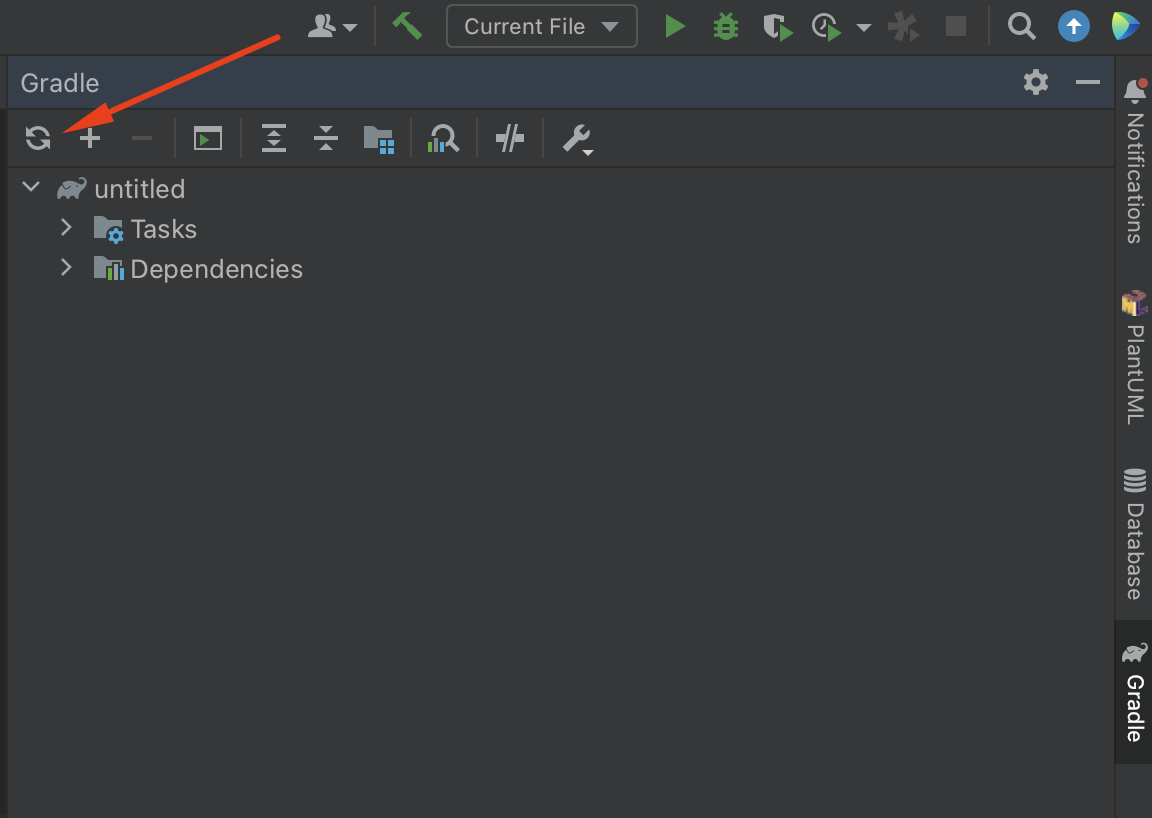1152x818 pixels.
Task: Toggle the Gradle side tab
Action: [x=1134, y=692]
